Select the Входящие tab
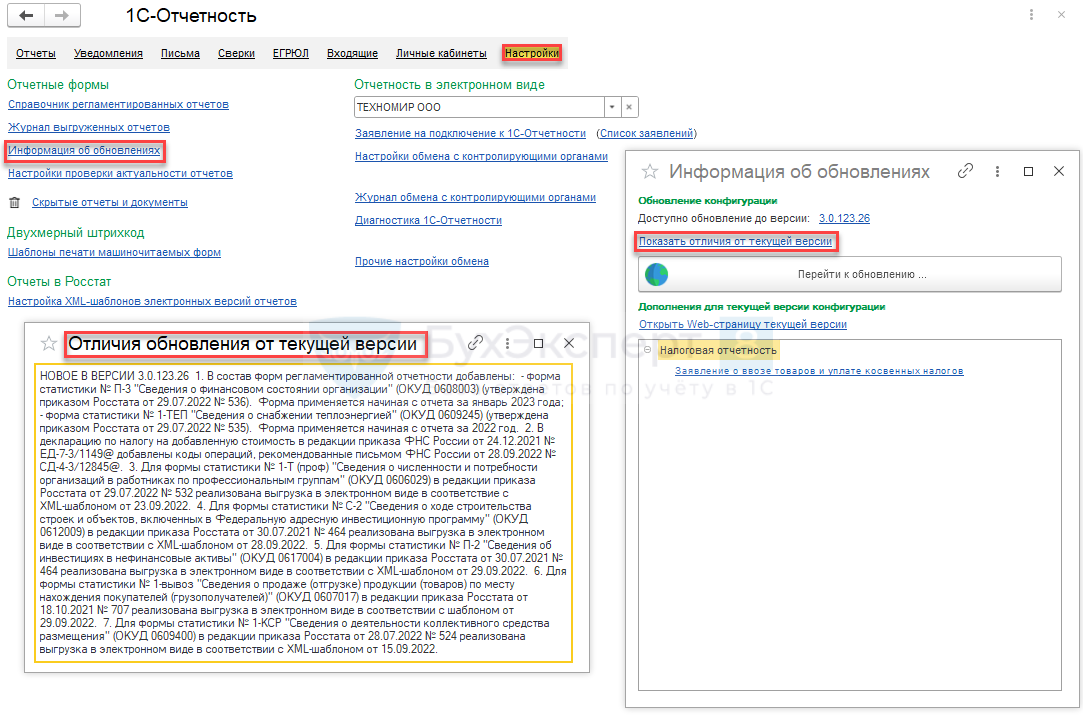Viewport: 1083px width, 716px height. pos(352,53)
